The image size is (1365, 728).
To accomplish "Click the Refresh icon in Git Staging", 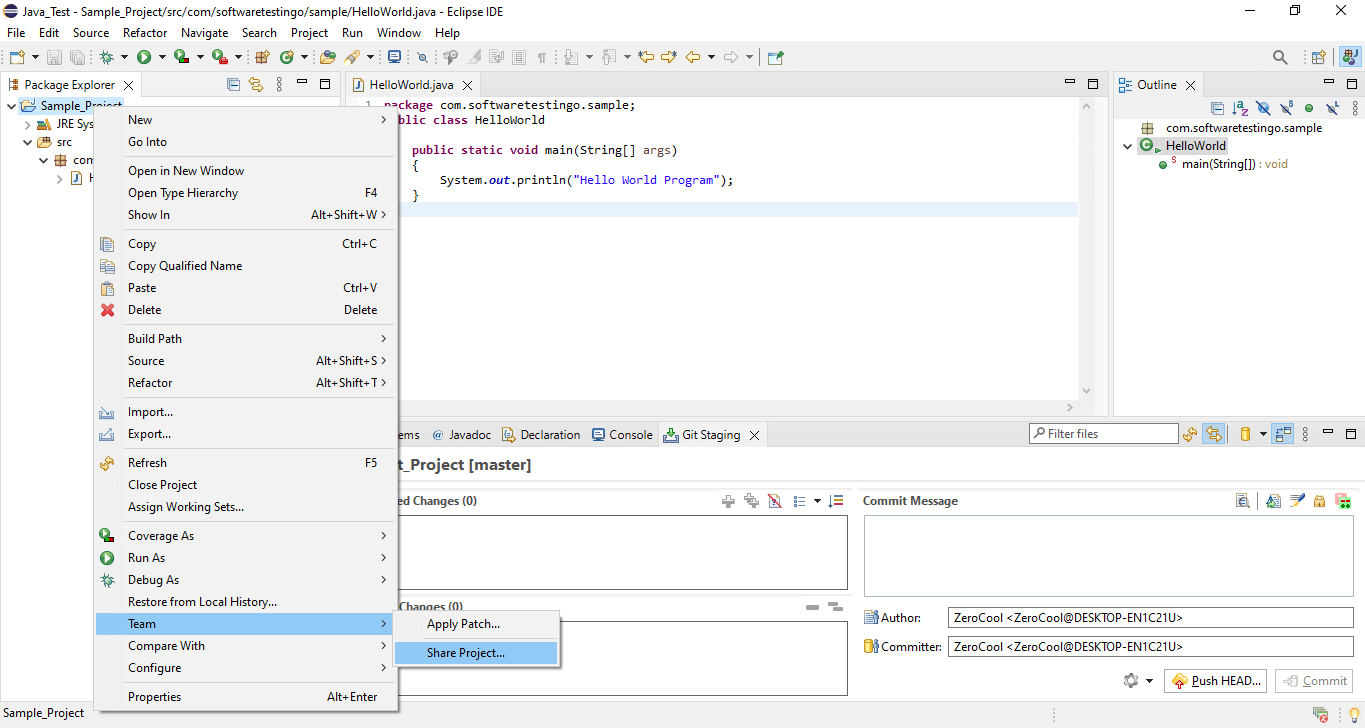I will [1190, 434].
